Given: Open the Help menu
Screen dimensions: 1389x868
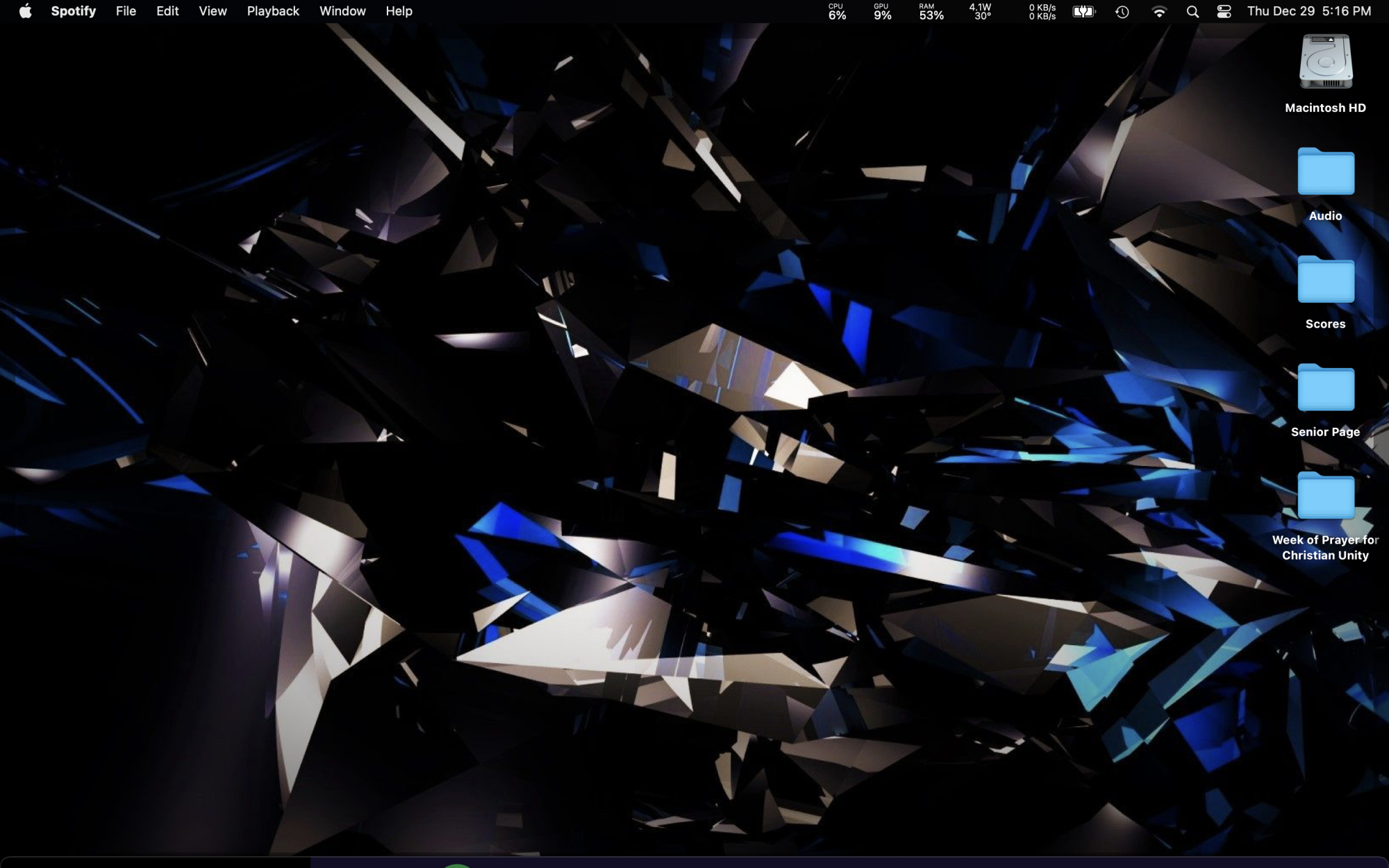Looking at the screenshot, I should click(399, 11).
